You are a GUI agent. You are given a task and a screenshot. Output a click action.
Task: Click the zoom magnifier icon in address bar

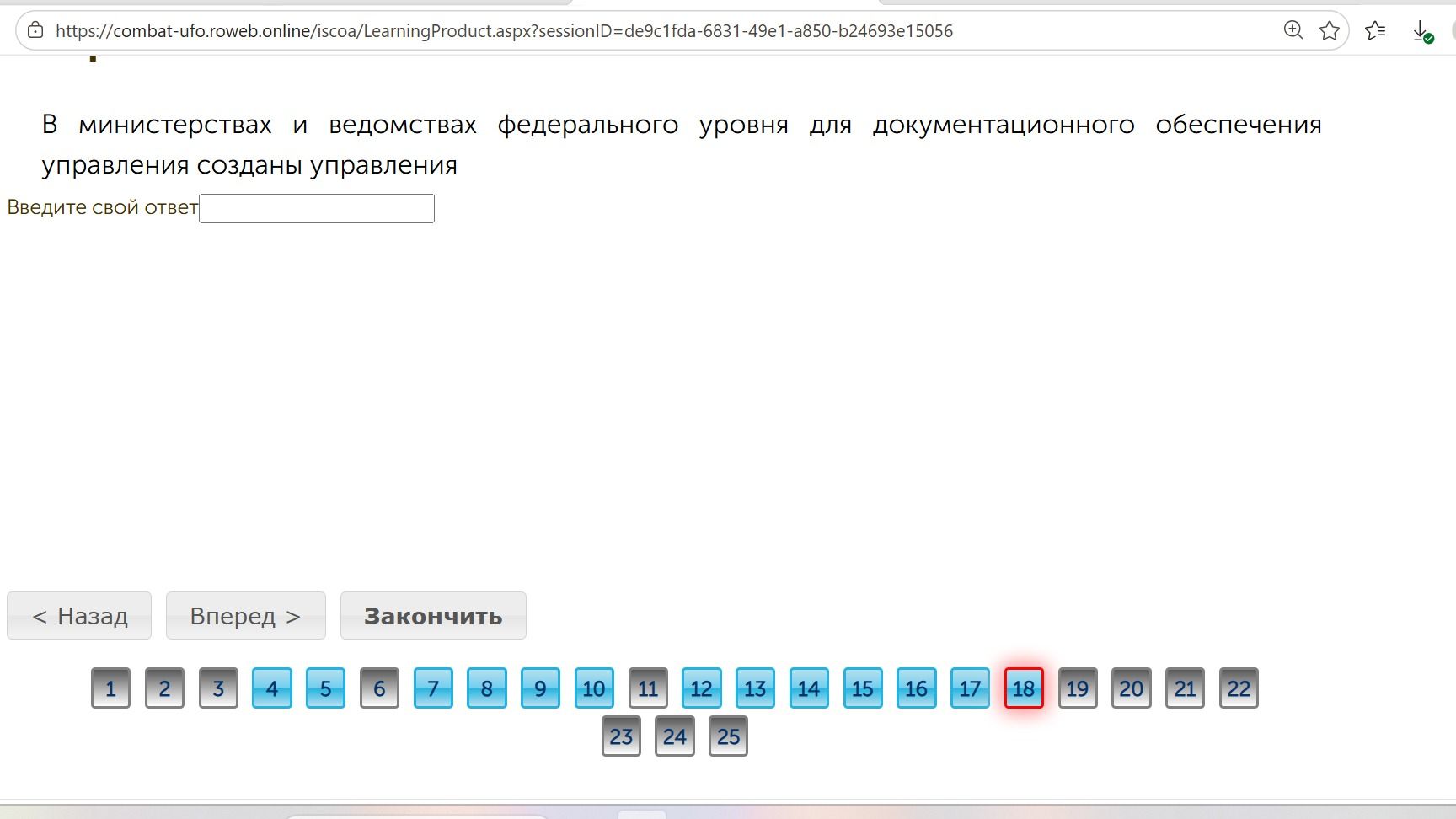tap(1293, 30)
